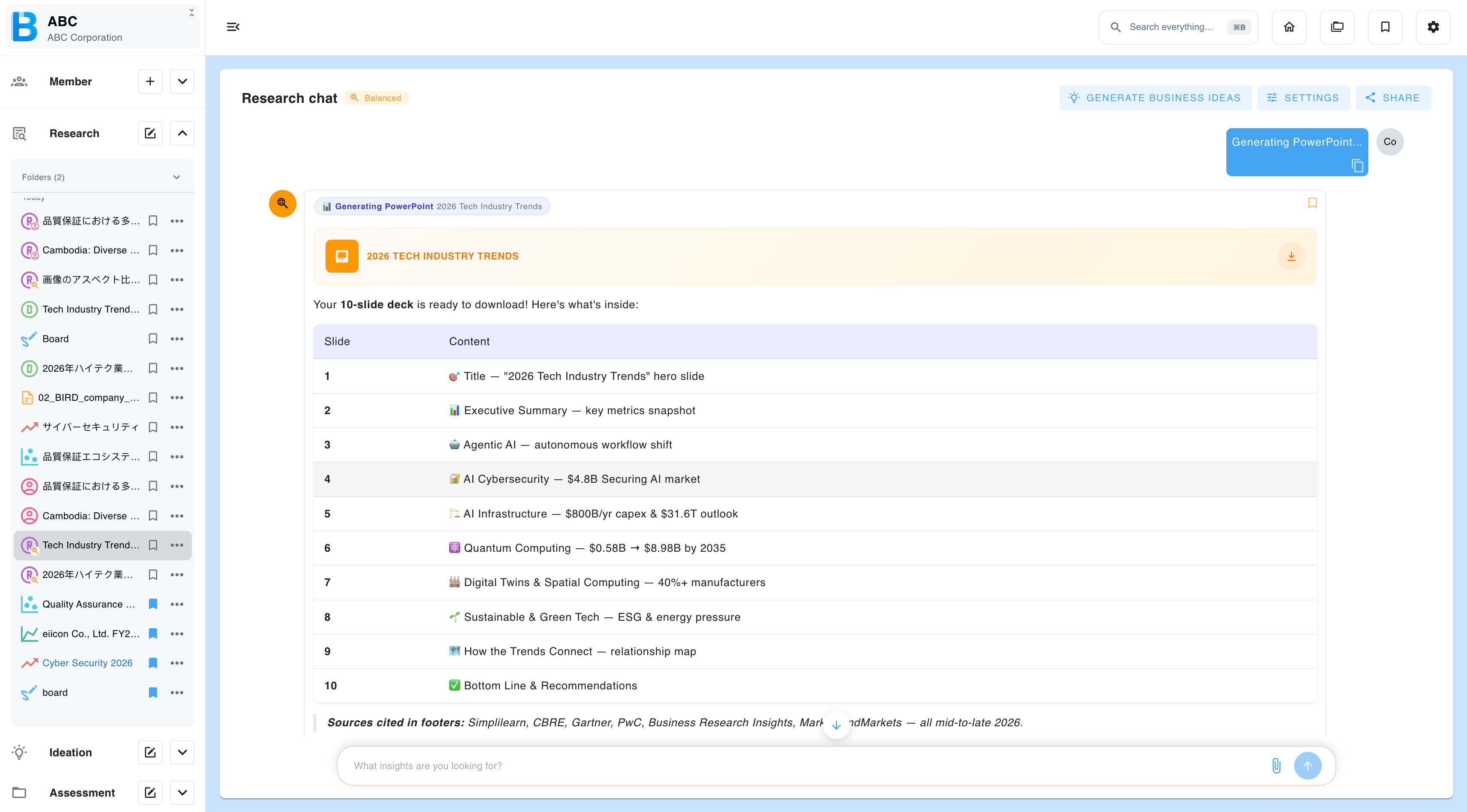Collapse the sidebar with the menu icon
This screenshot has width=1467, height=812.
(233, 27)
